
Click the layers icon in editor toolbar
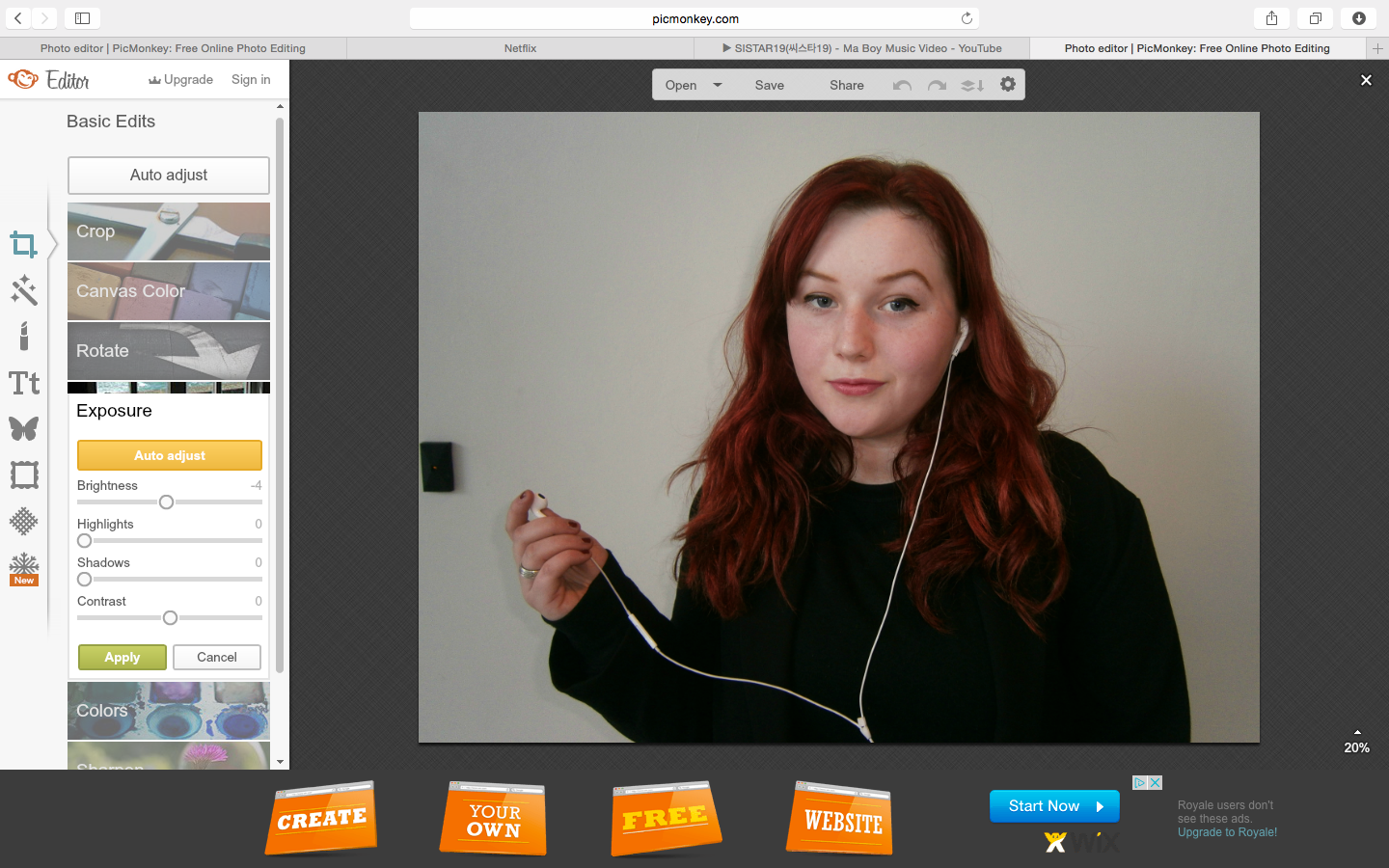pyautogui.click(x=972, y=85)
